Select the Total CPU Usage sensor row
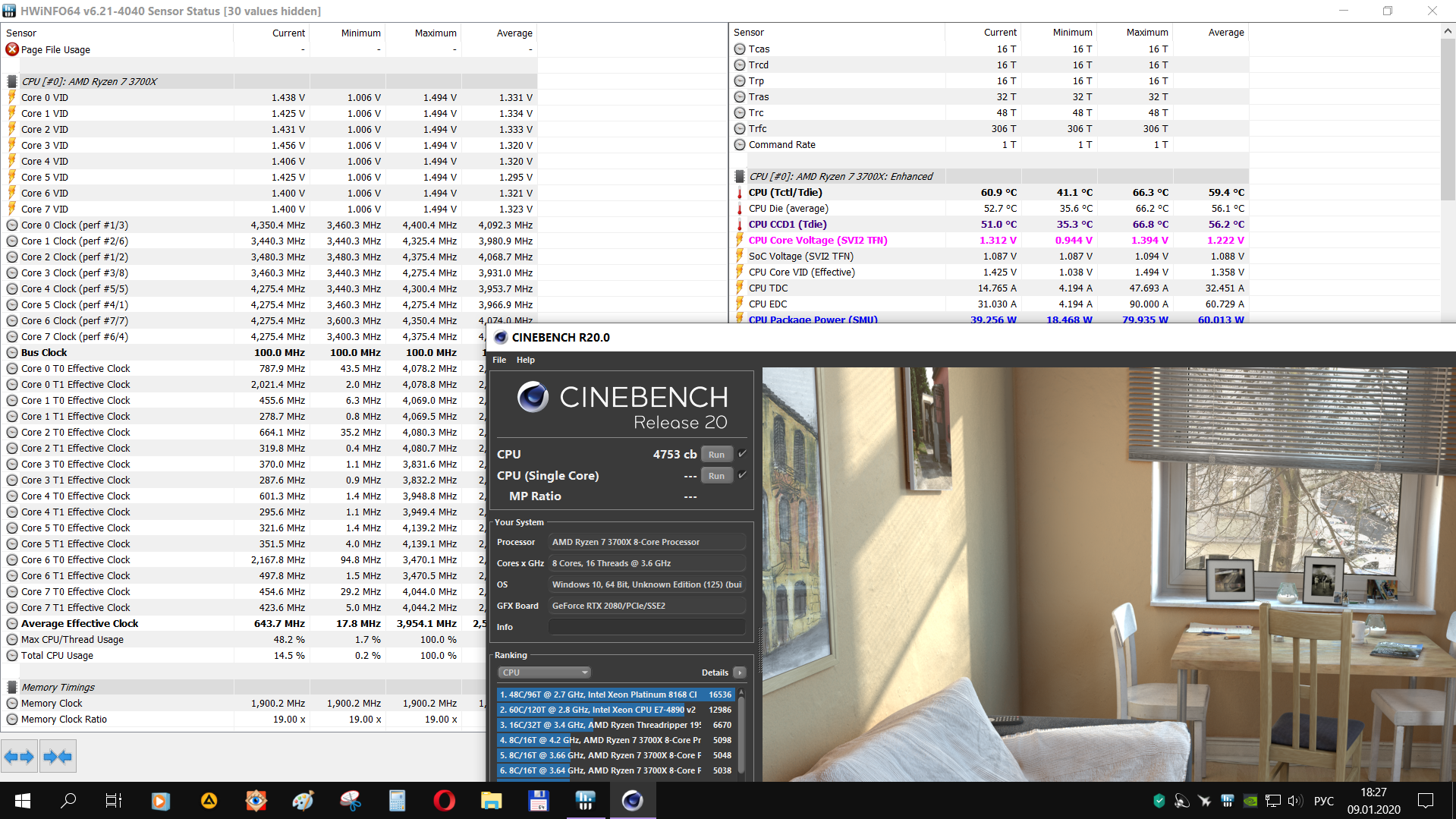This screenshot has height=819, width=1456. click(x=244, y=656)
